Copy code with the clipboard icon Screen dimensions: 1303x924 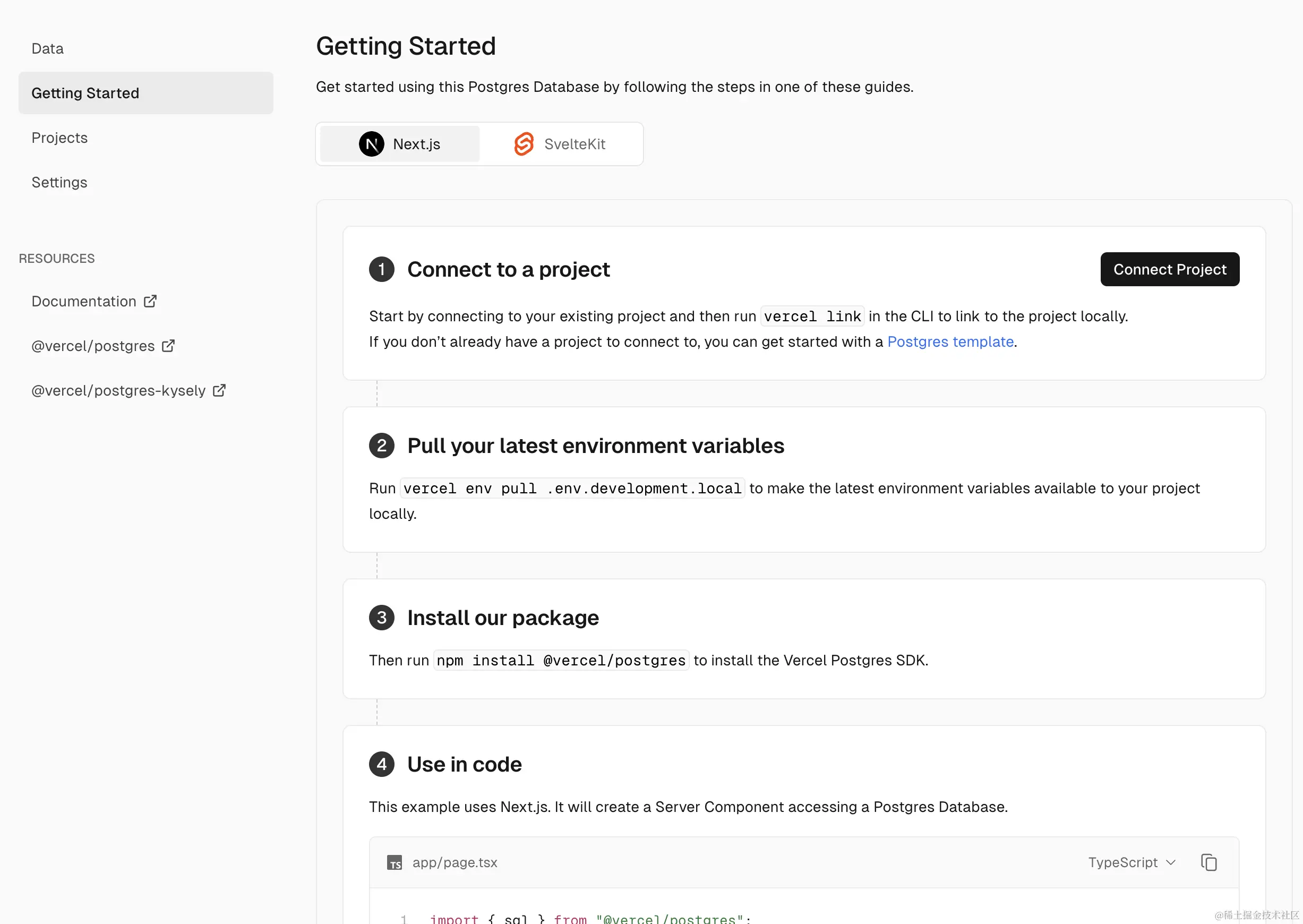[1208, 862]
